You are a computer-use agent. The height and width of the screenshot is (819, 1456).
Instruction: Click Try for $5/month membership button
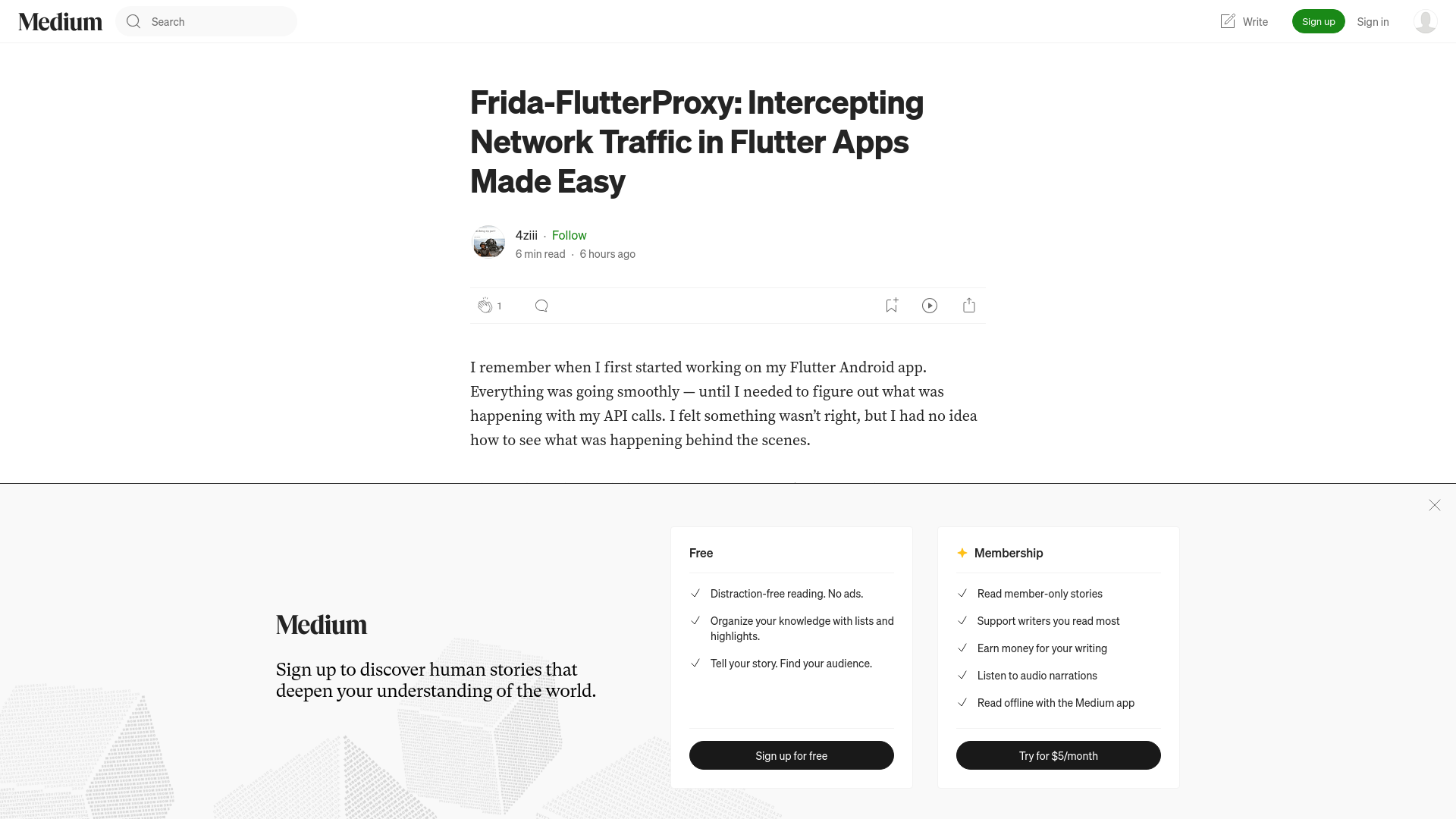coord(1058,755)
